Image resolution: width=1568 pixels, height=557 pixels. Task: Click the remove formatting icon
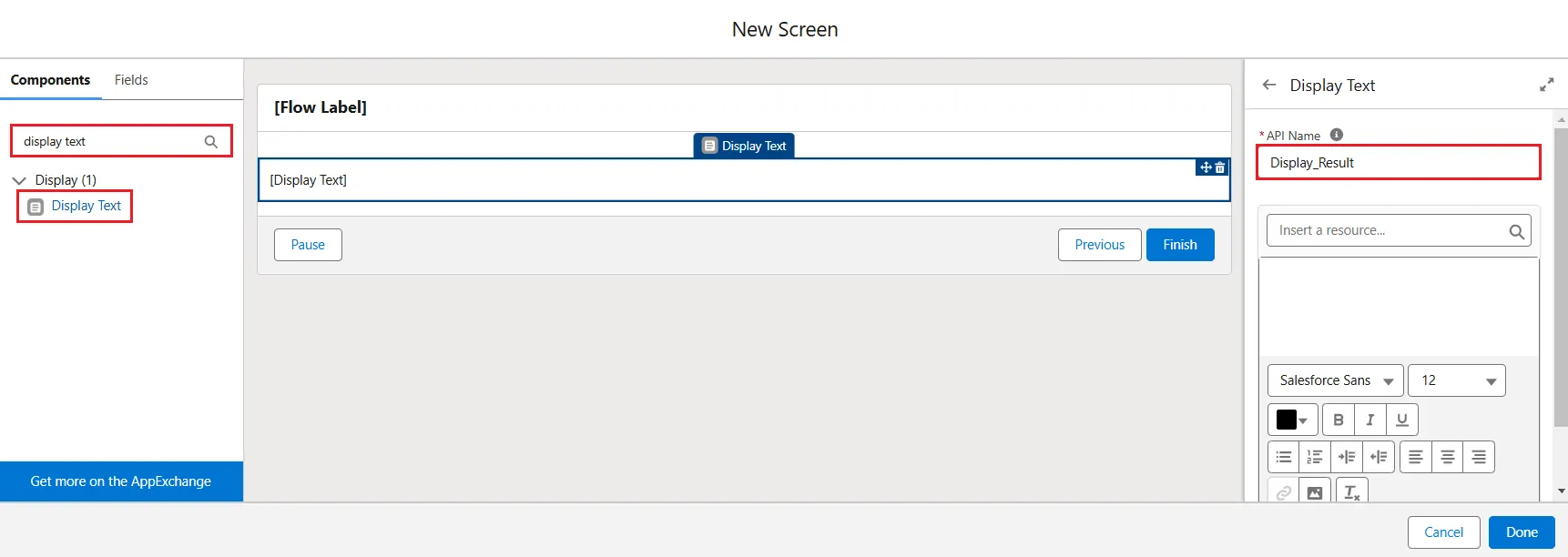tap(1351, 492)
